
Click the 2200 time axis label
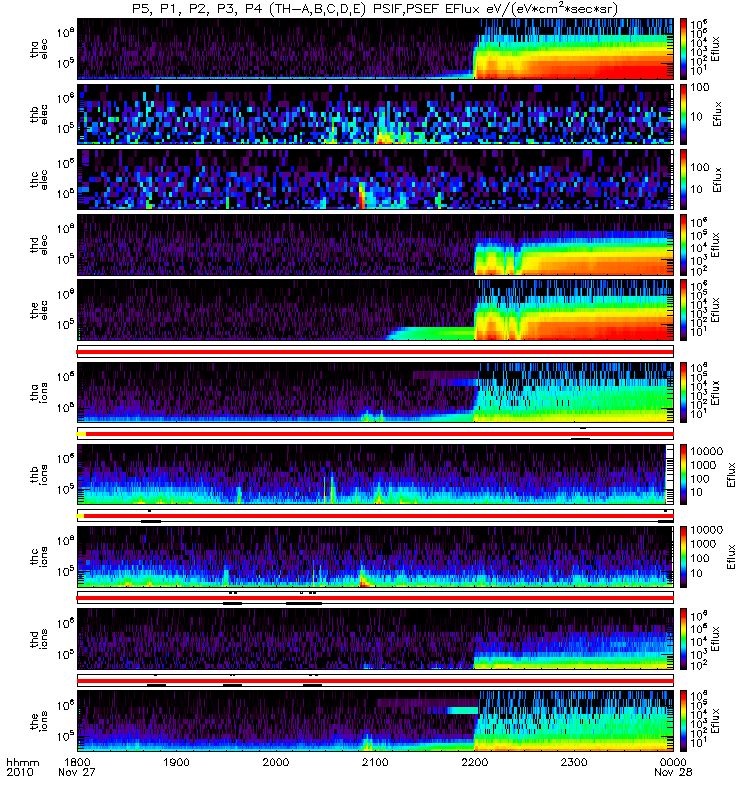coord(474,762)
